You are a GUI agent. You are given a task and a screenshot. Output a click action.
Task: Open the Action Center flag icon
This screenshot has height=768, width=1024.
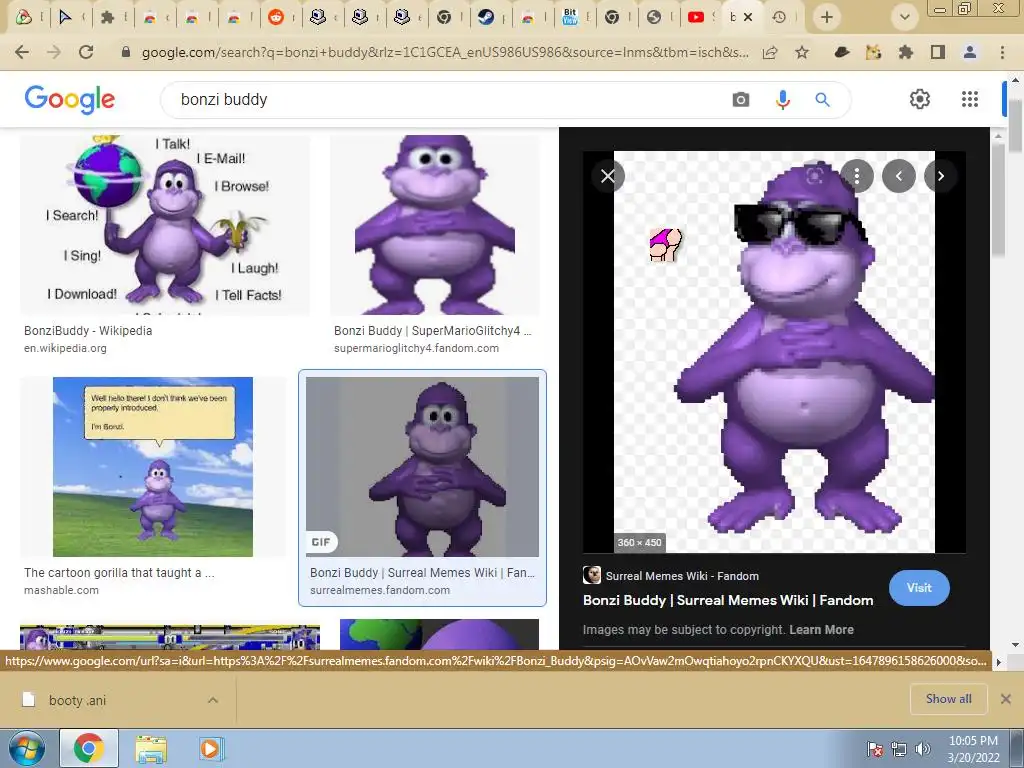(874, 748)
